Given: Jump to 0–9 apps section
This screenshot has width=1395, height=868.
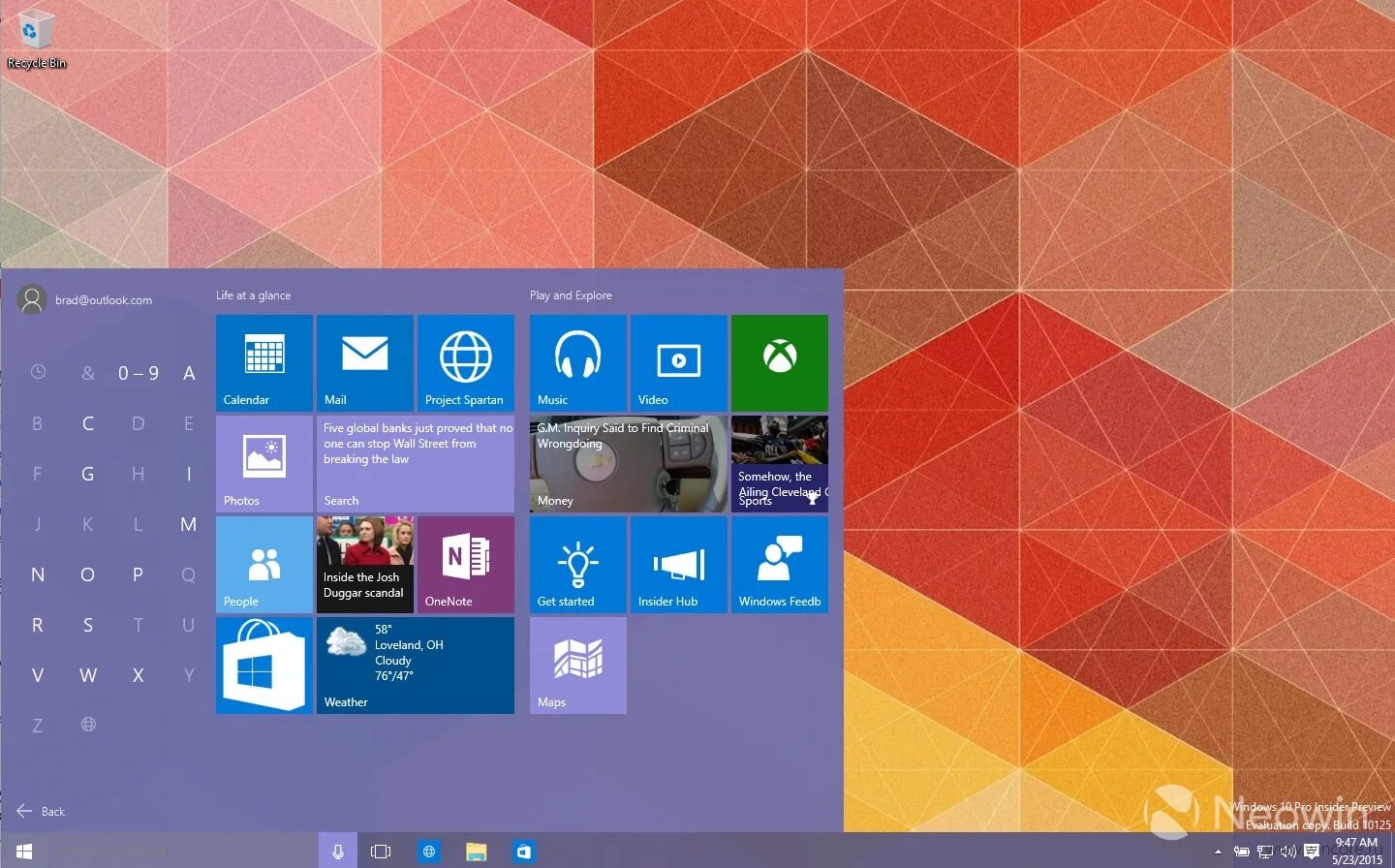Looking at the screenshot, I should click(139, 373).
